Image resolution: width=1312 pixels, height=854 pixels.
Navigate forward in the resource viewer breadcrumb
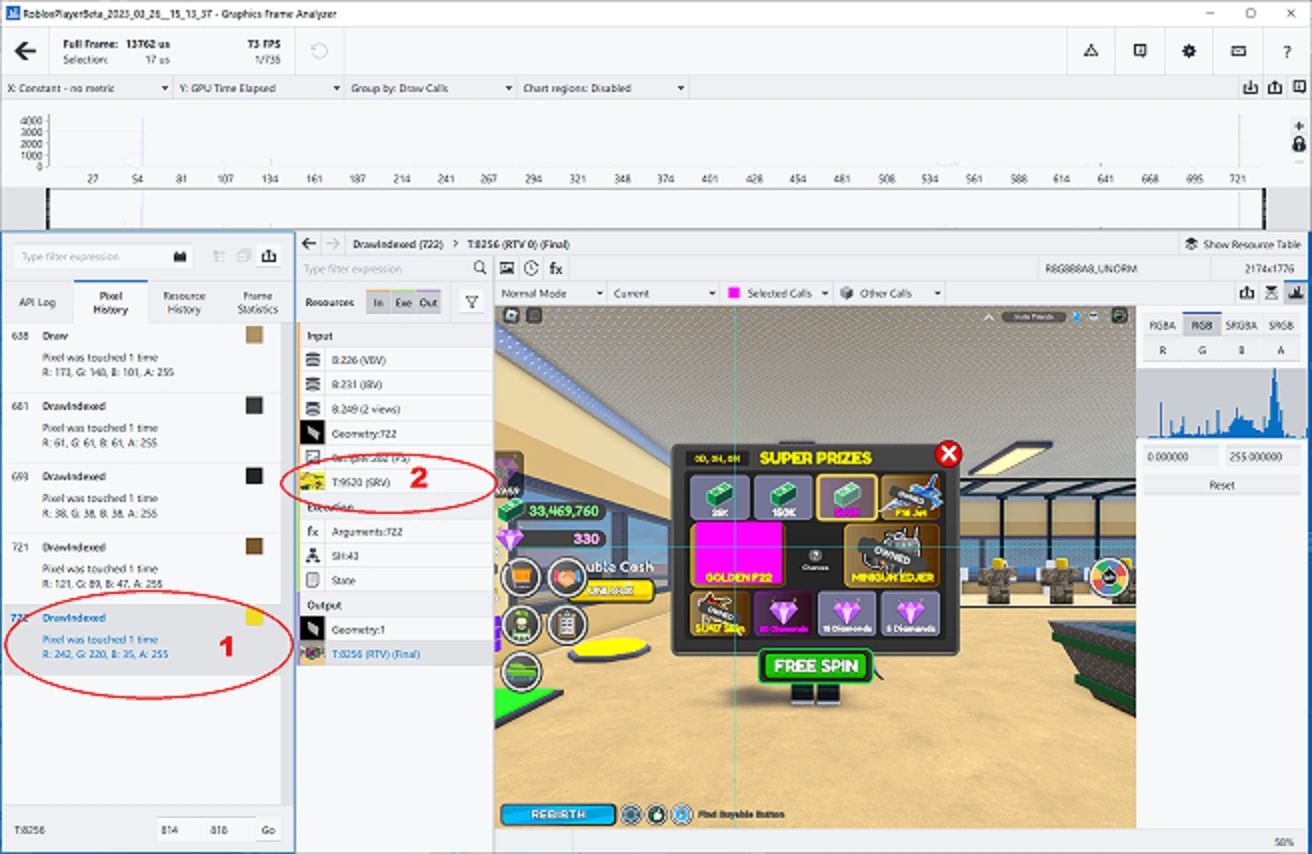(333, 244)
